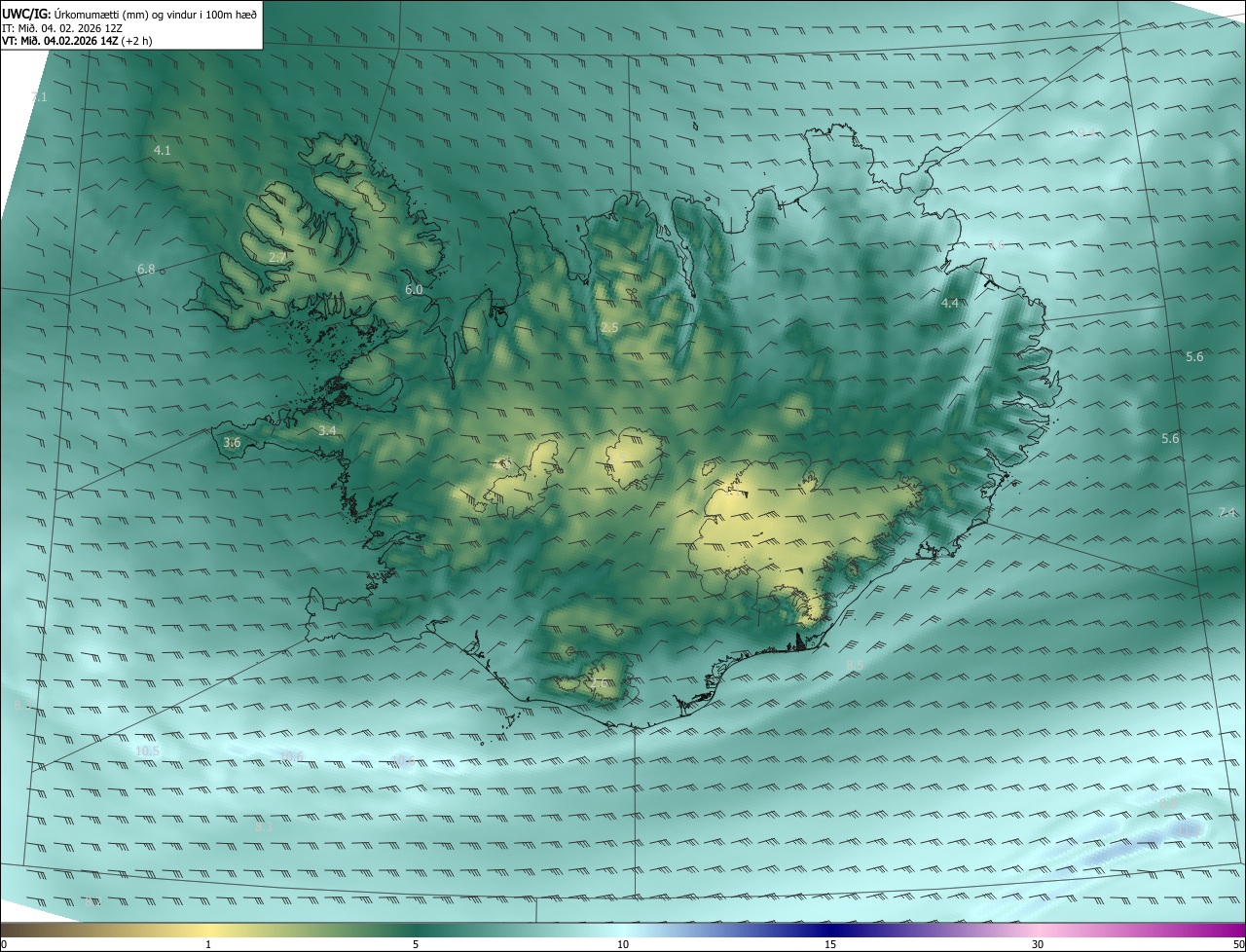Click the color scale label 5
Screen dimensions: 1246x952
(416, 944)
